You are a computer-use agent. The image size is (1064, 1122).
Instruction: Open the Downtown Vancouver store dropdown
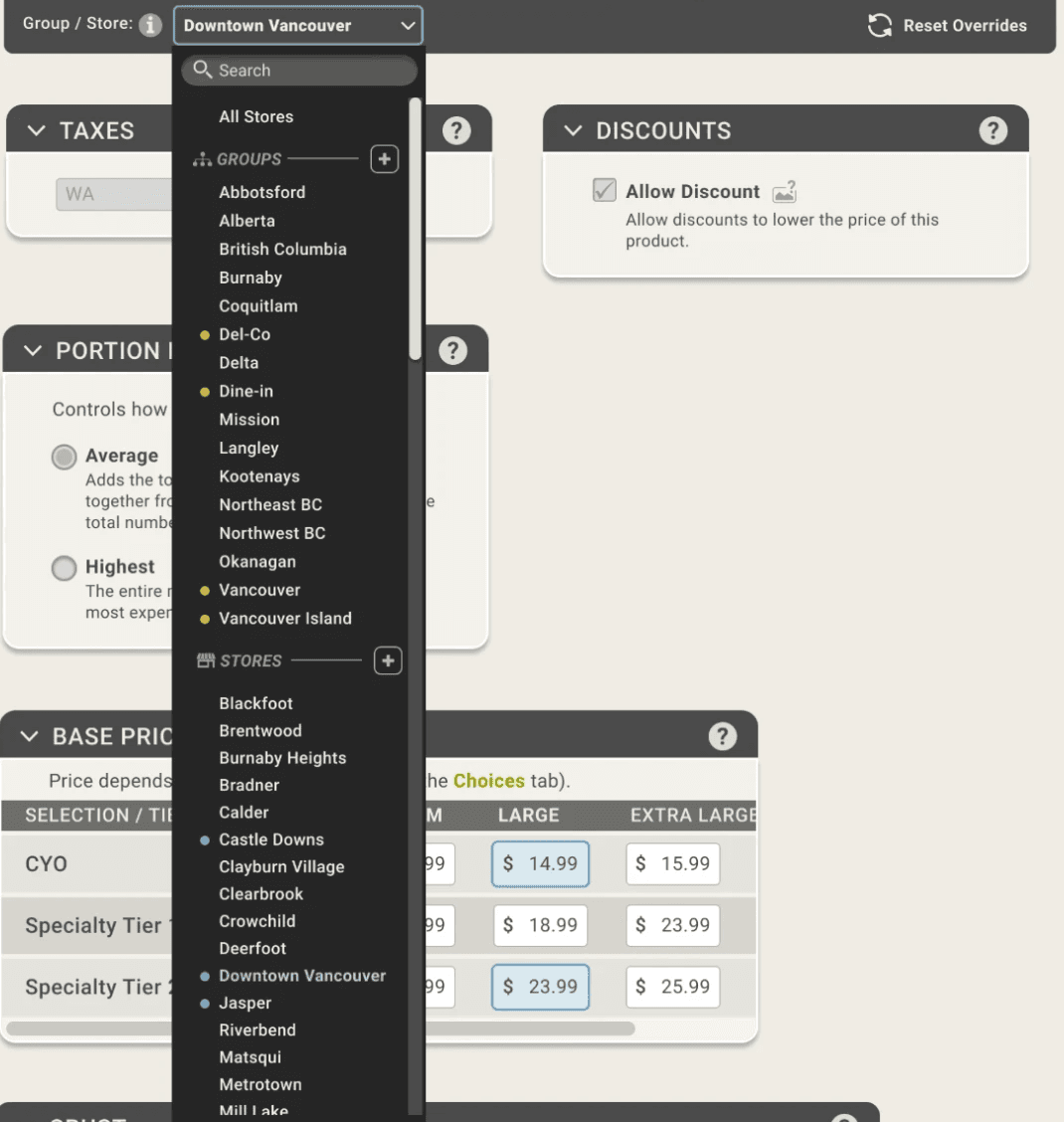(297, 26)
